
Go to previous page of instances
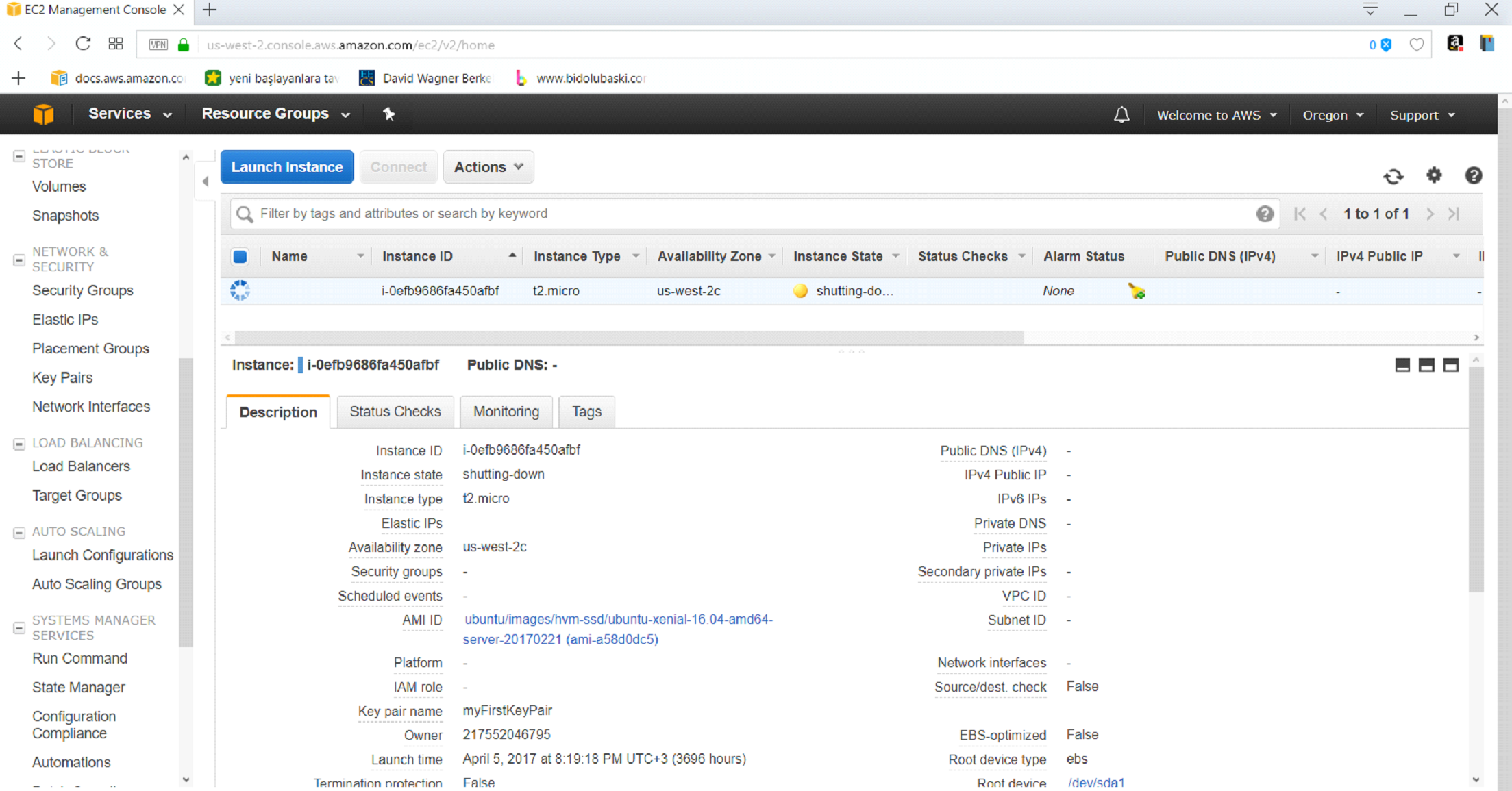(x=1324, y=214)
